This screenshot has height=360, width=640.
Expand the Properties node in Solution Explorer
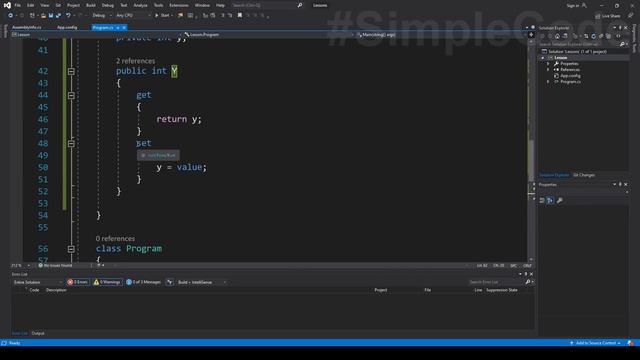pyautogui.click(x=548, y=64)
